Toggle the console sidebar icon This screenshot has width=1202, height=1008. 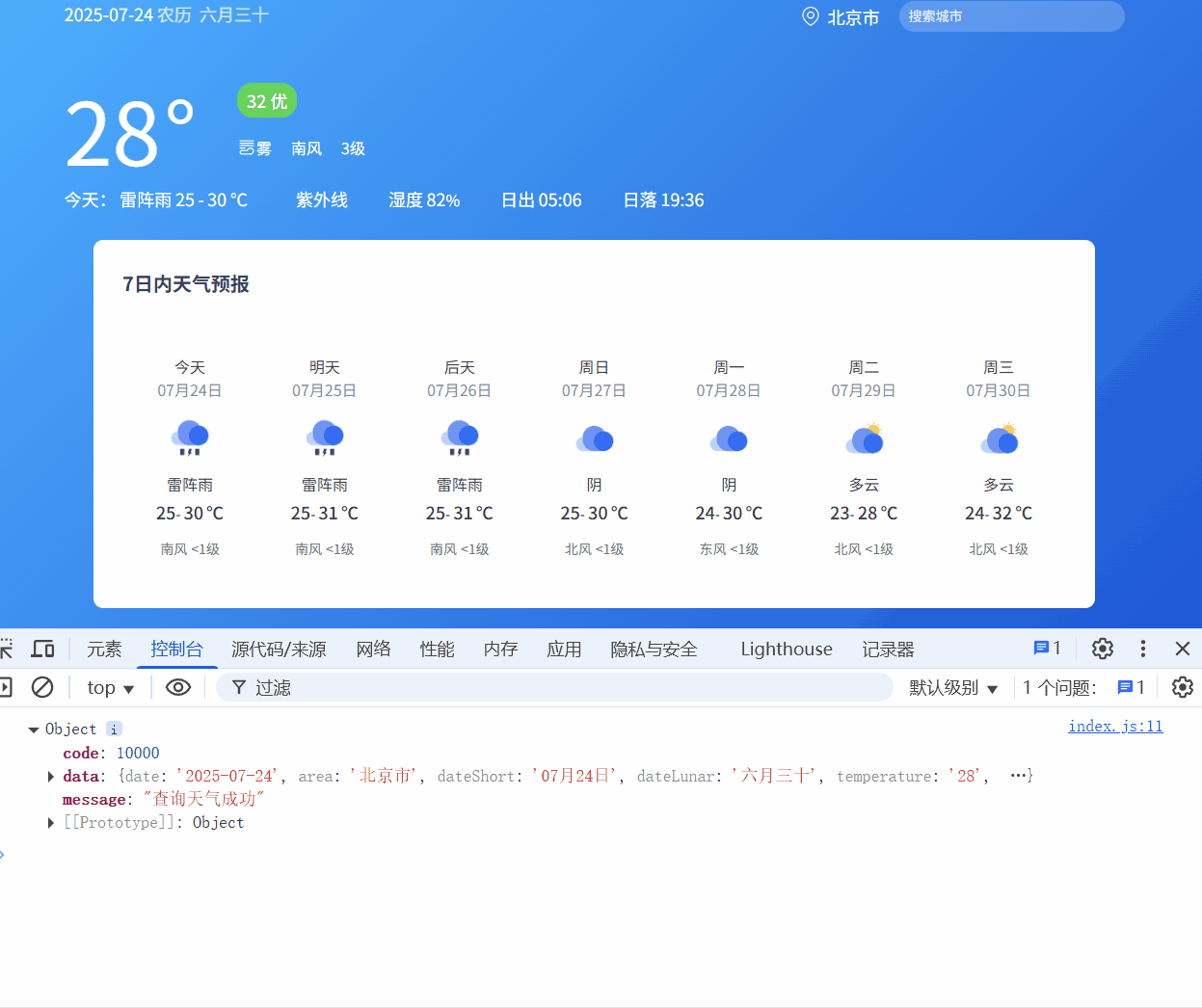[x=5, y=687]
